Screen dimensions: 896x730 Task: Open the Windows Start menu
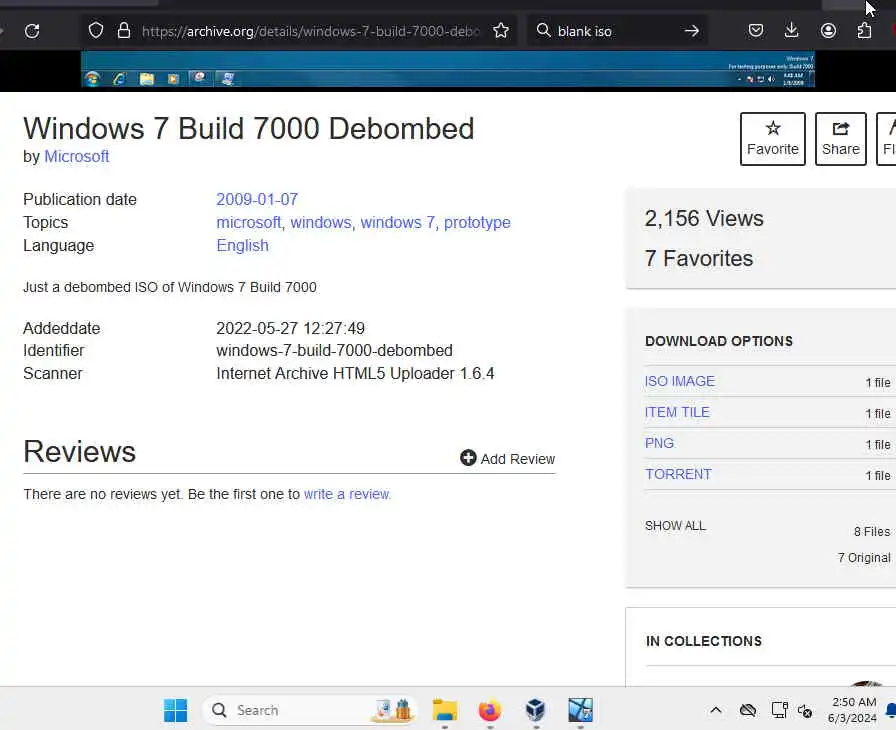(175, 710)
